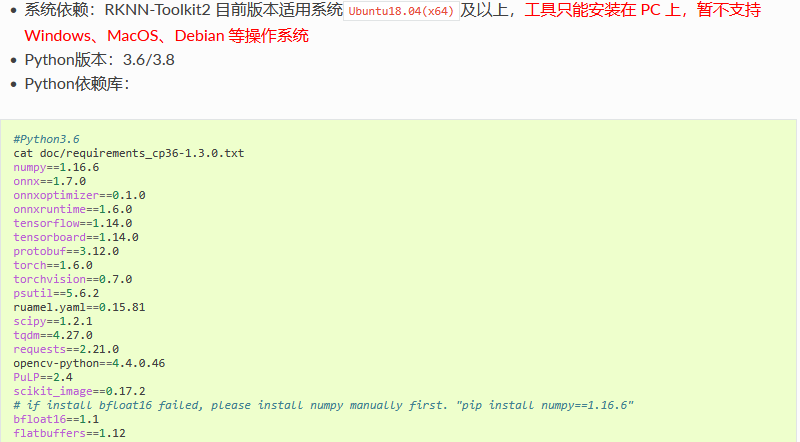Click the flatbuffers==1.12 line
Screen dimensions: 800x442
[69, 433]
